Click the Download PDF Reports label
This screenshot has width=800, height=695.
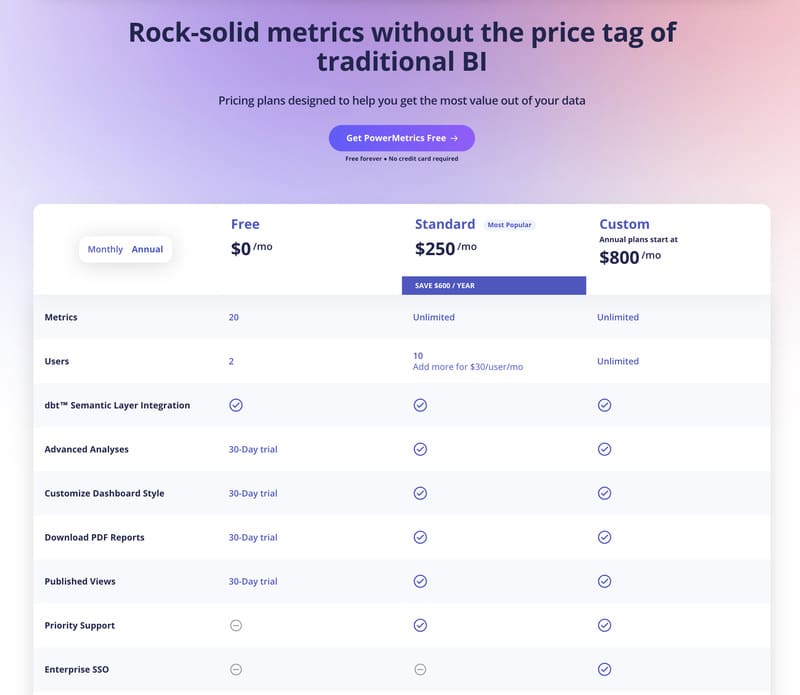[94, 537]
